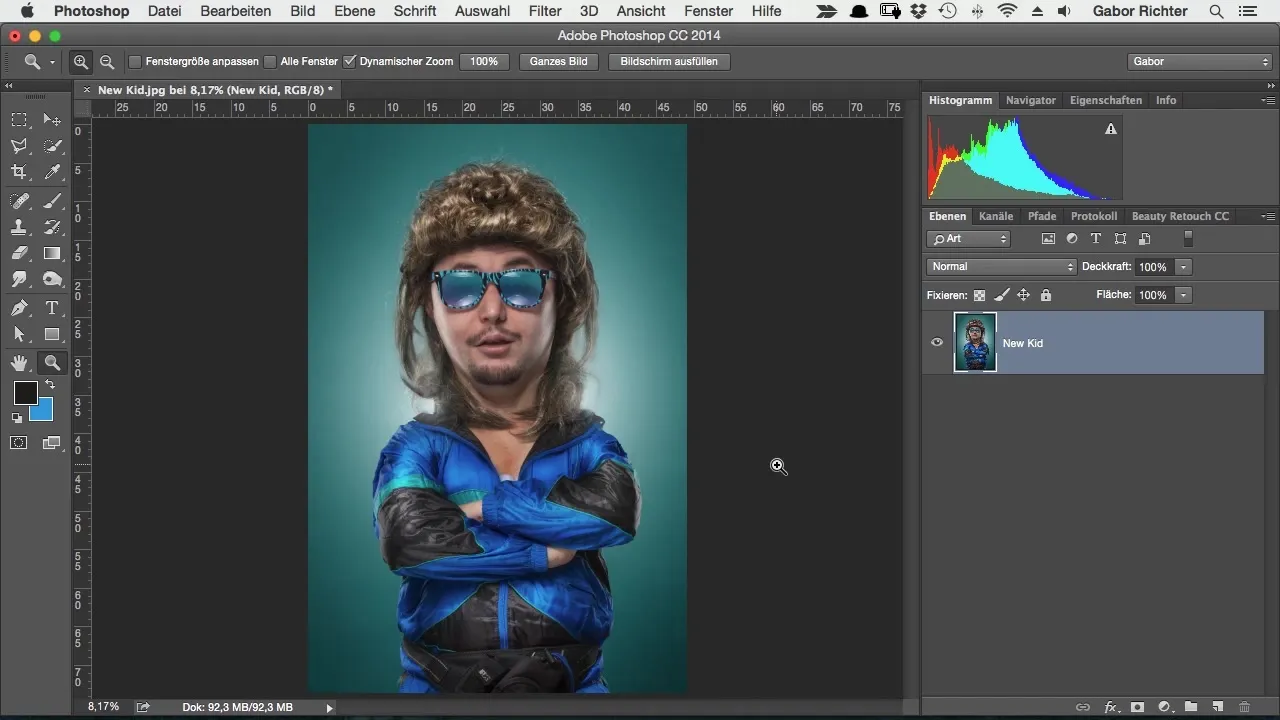This screenshot has width=1280, height=720.
Task: Select the Hand tool
Action: point(19,363)
